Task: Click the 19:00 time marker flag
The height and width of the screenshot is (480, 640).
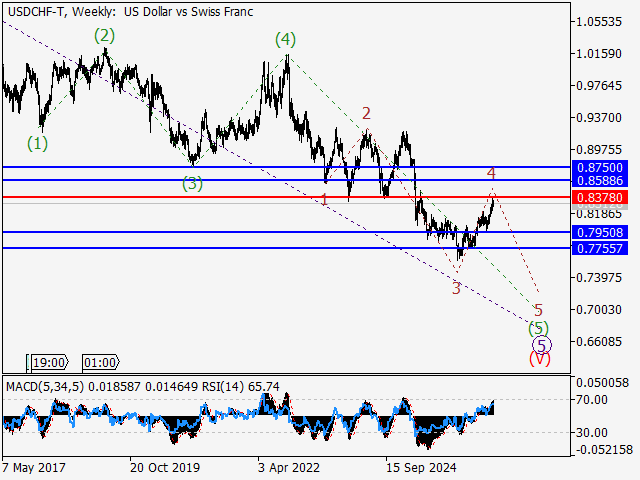Action: [50, 362]
